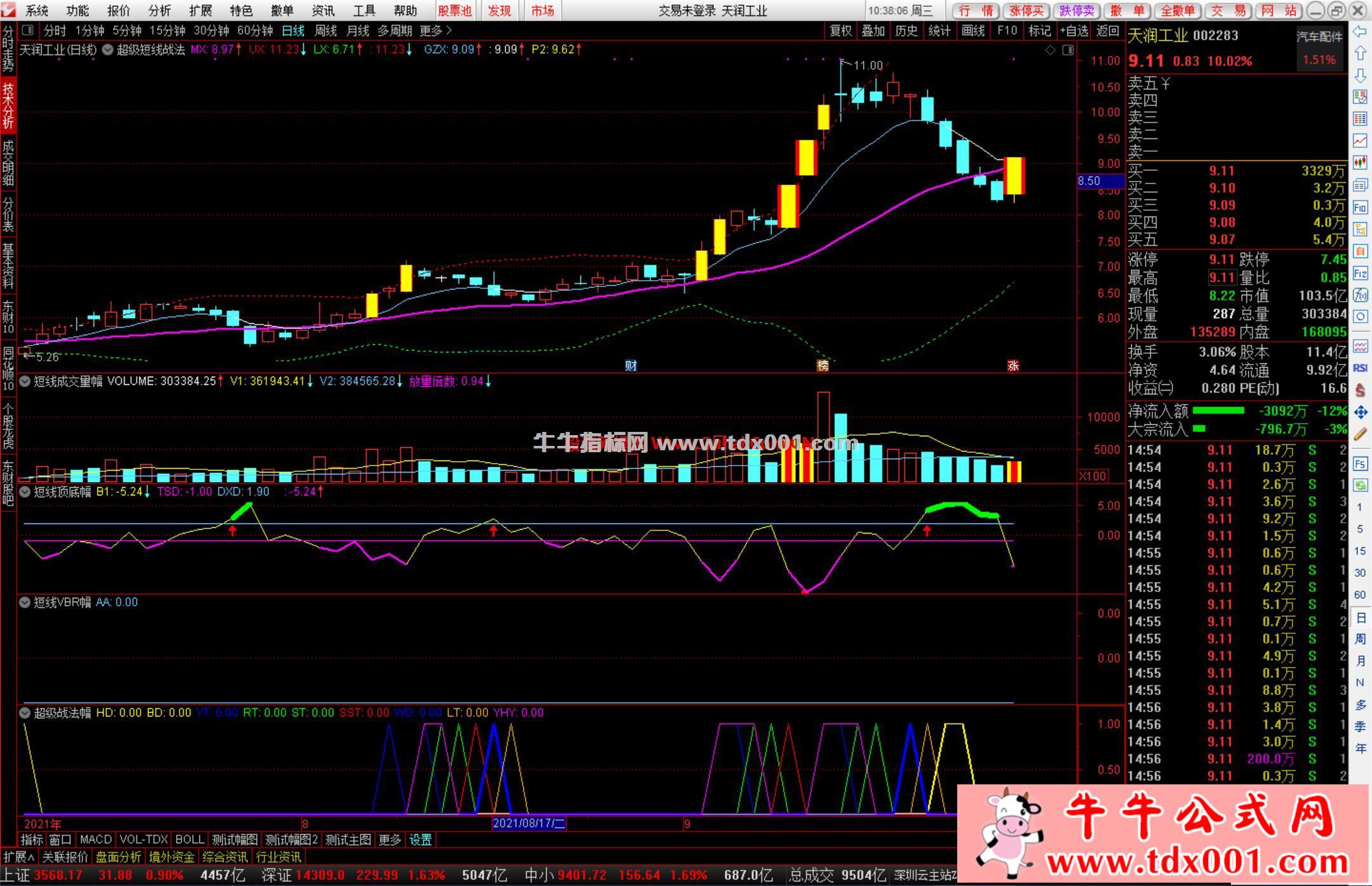Click the RSI indicator icon
The image size is (1372, 886).
tap(1360, 368)
